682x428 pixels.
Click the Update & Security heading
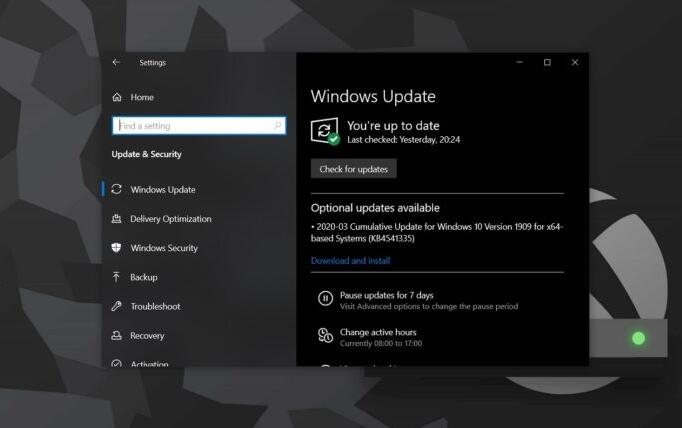[147, 154]
